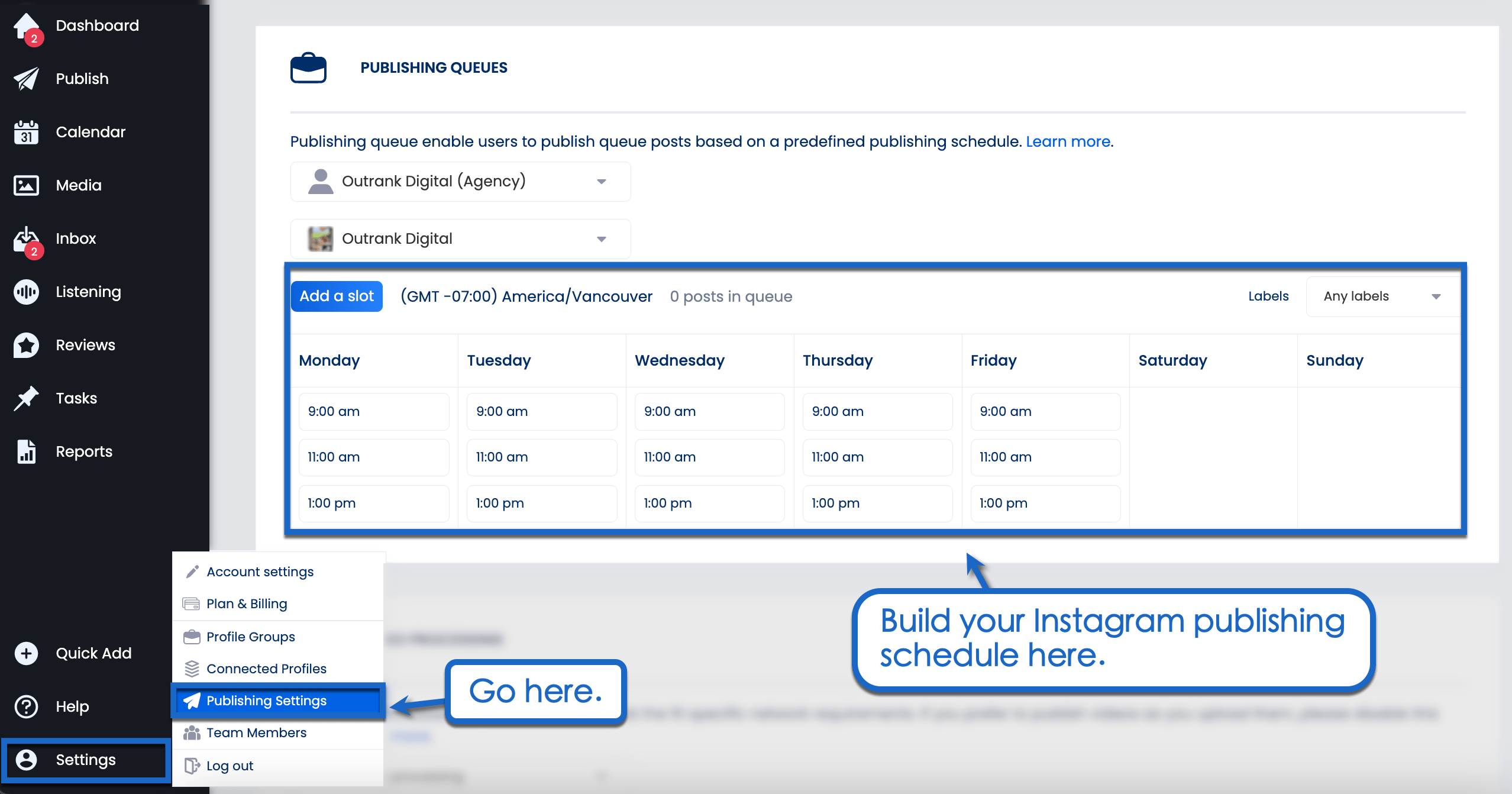Open the Media library icon
The image size is (1512, 794).
pyautogui.click(x=25, y=185)
